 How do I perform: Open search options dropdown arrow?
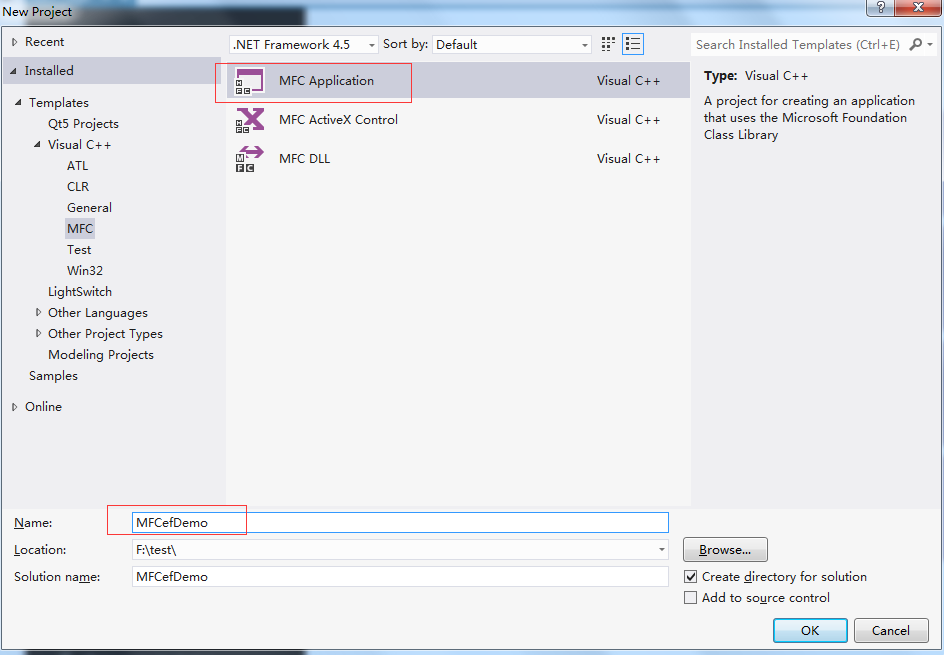[930, 45]
